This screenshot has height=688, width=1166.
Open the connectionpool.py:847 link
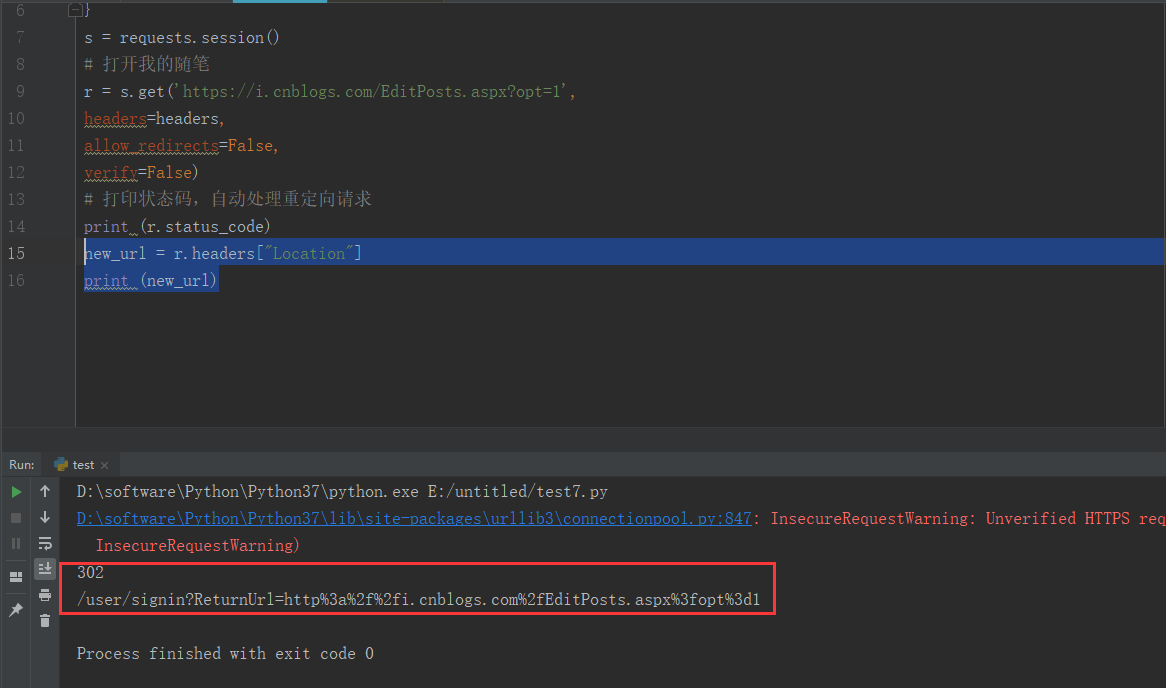point(413,519)
